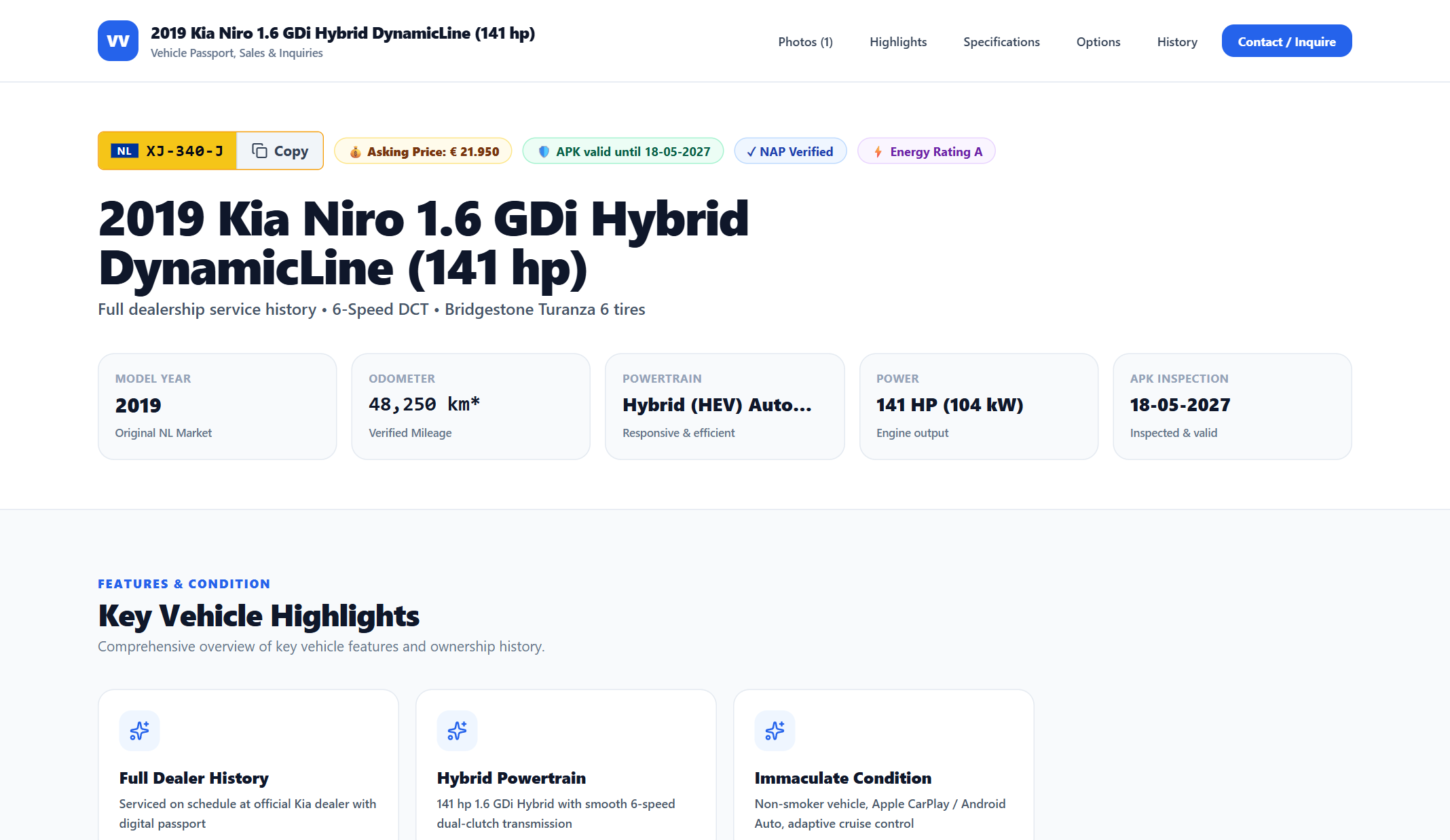Click the Inspected & valid caption

coord(1174,433)
